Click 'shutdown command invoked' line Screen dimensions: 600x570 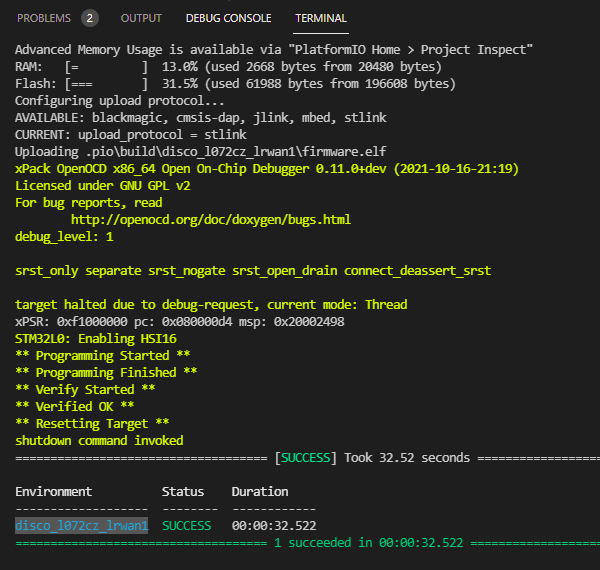pos(99,440)
